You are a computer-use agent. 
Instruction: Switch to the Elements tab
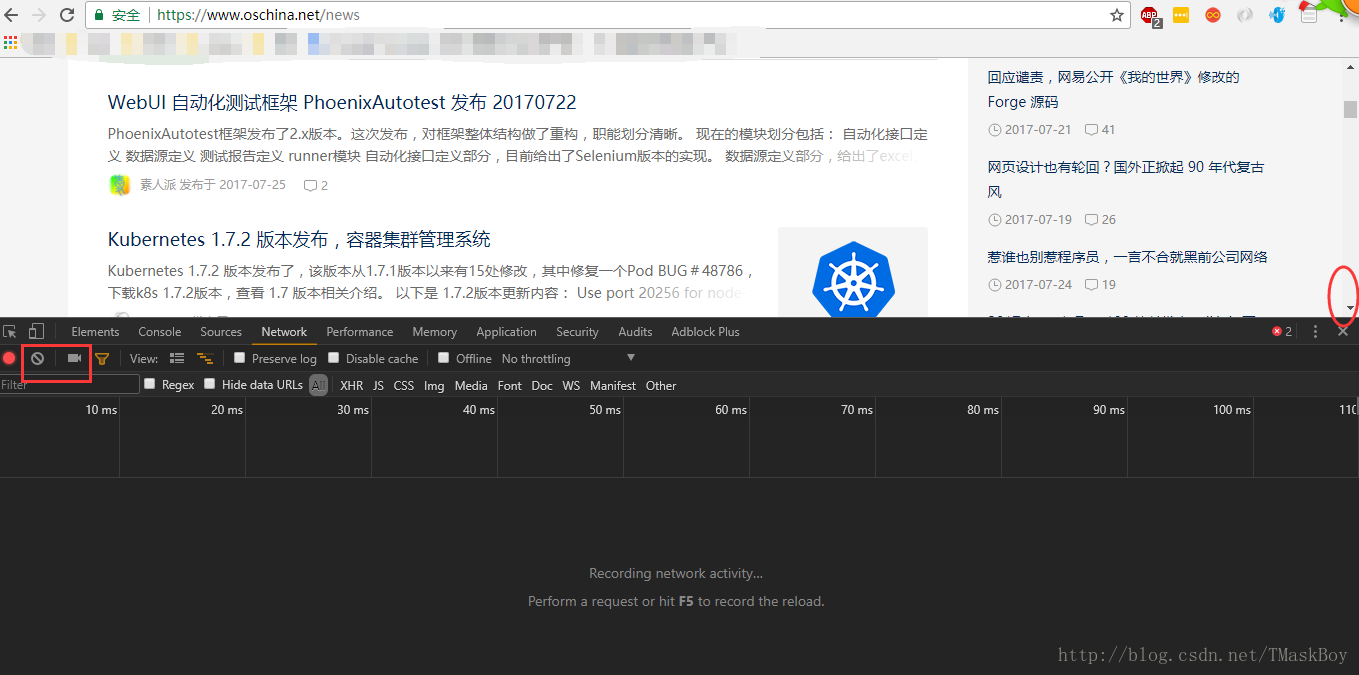click(x=95, y=332)
